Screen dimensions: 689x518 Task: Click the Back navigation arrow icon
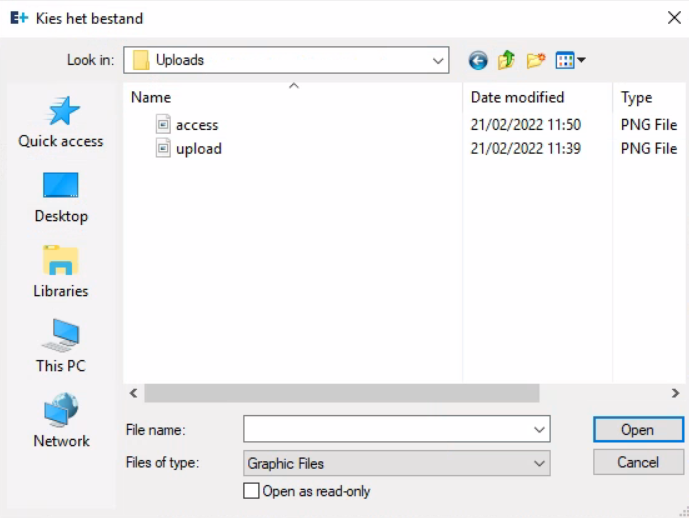(x=478, y=61)
